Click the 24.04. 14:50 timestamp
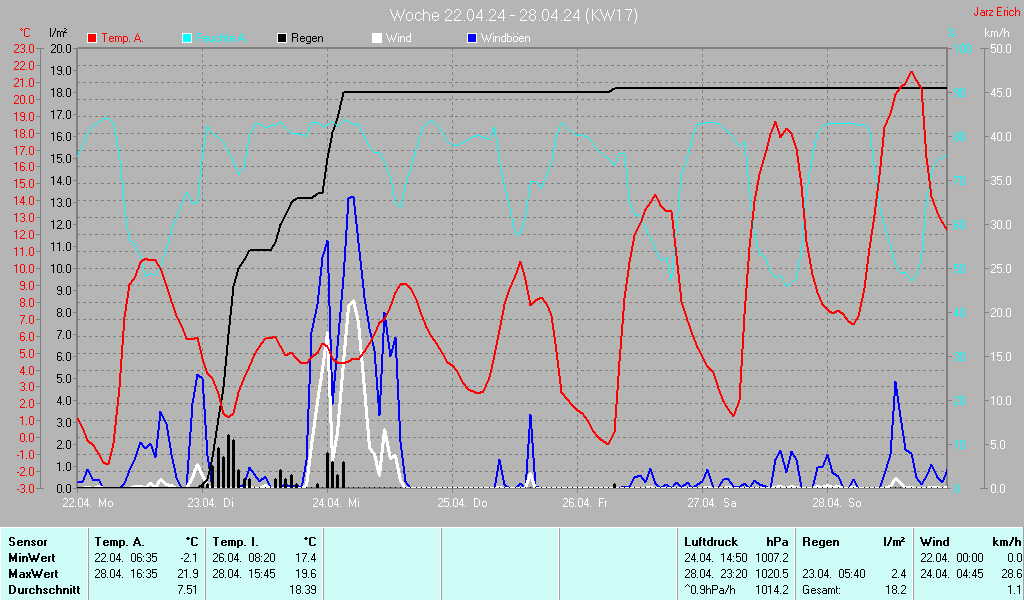The image size is (1024, 600). (716, 558)
